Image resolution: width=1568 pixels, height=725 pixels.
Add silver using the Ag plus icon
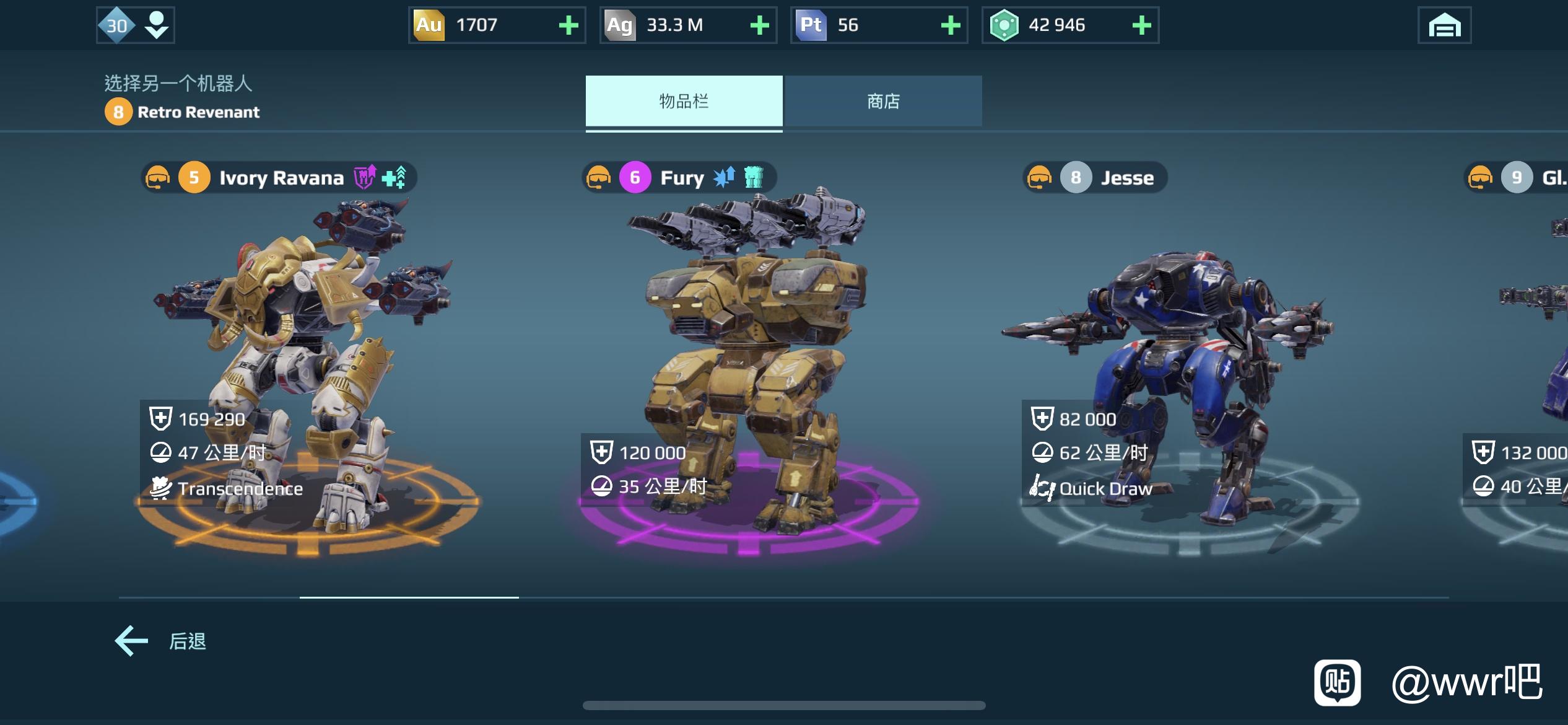(x=759, y=25)
